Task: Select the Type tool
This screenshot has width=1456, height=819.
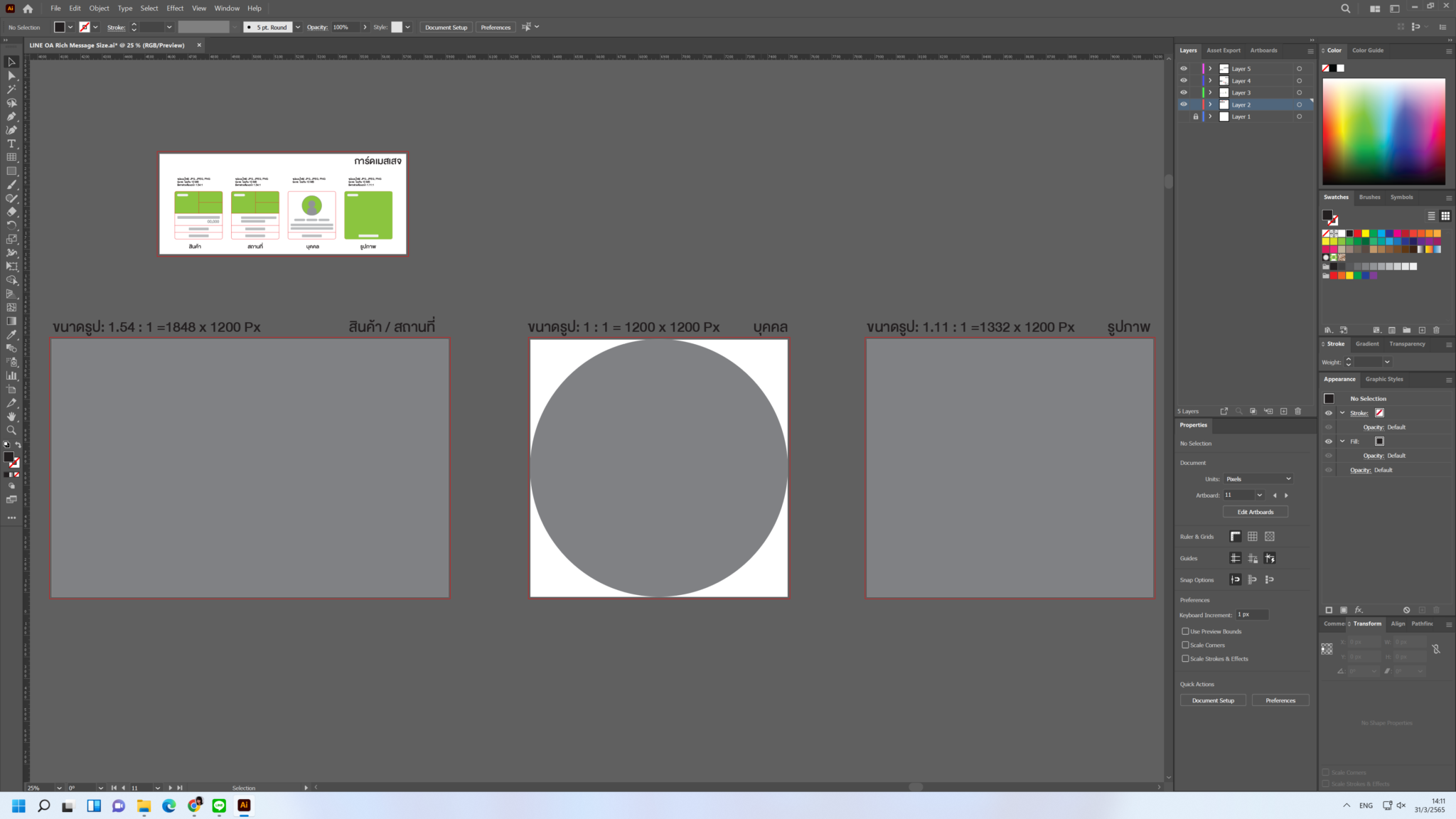Action: pos(11,144)
